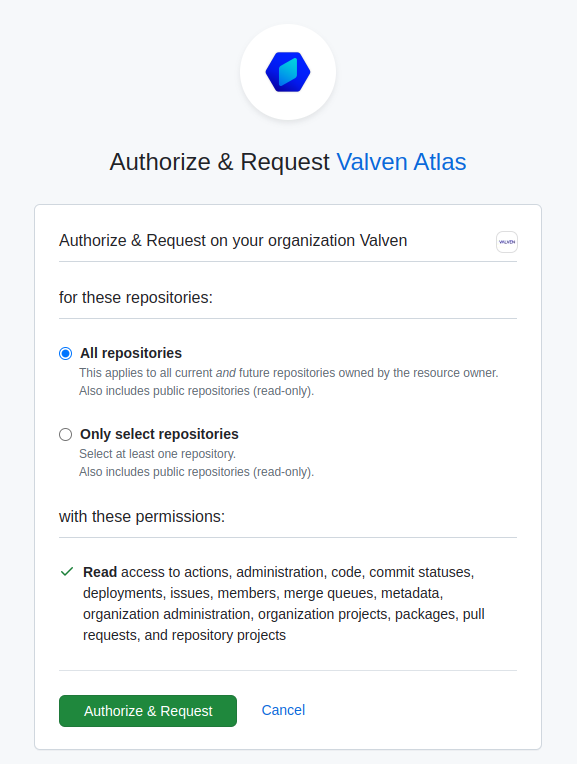Click the green Authorize & Request button
The width and height of the screenshot is (577, 764).
click(148, 711)
